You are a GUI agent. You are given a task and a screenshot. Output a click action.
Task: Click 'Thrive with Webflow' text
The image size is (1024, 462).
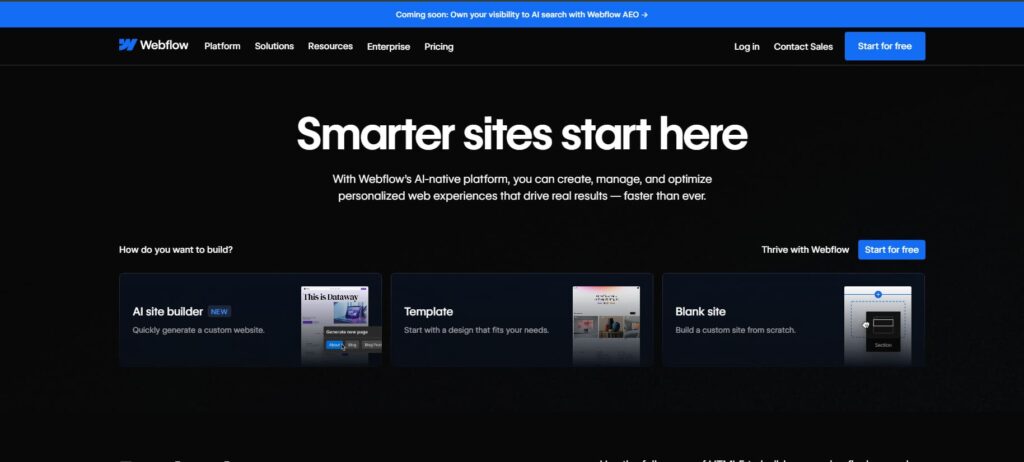(805, 250)
